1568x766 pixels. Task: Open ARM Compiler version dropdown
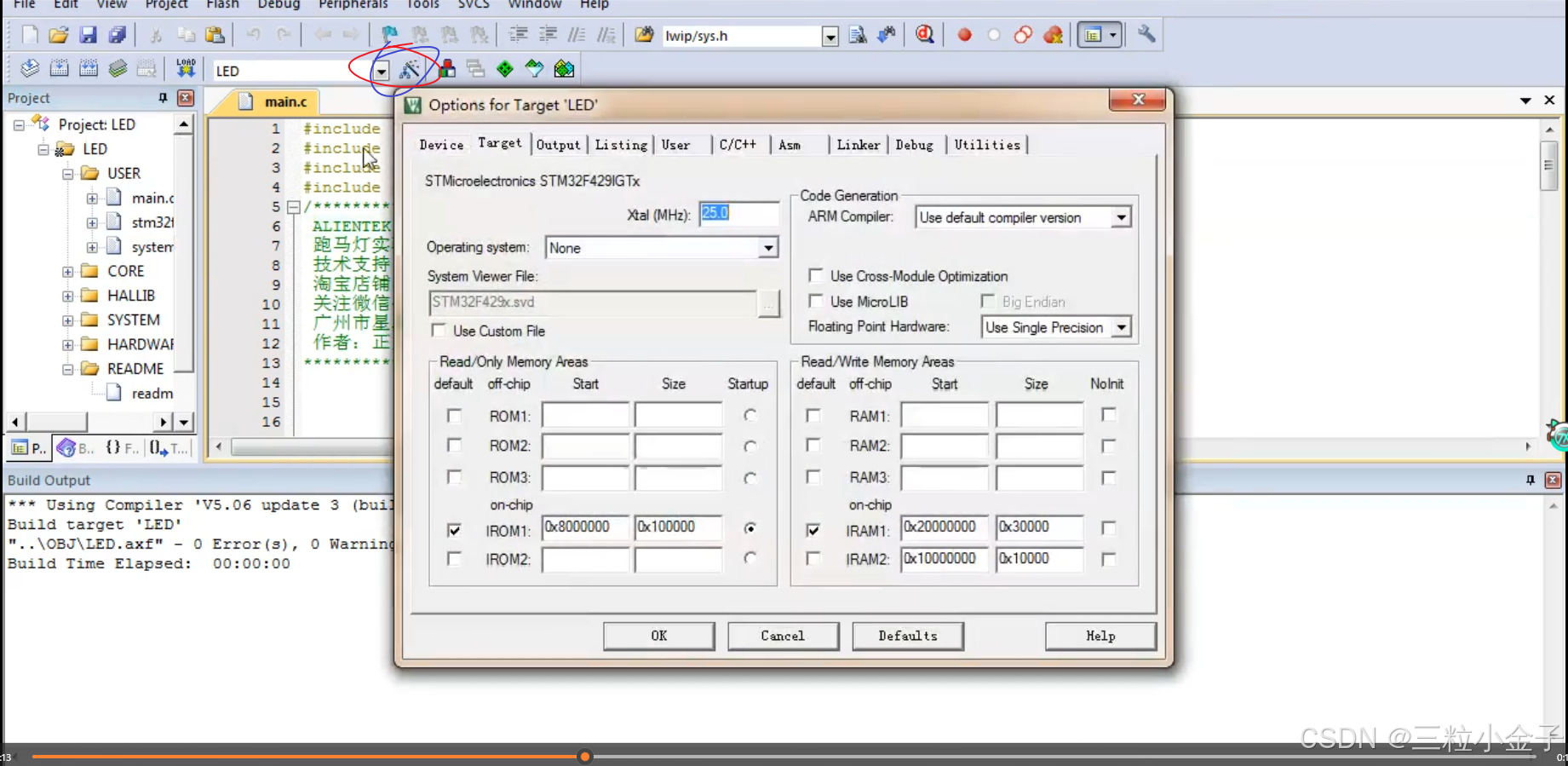point(1121,218)
